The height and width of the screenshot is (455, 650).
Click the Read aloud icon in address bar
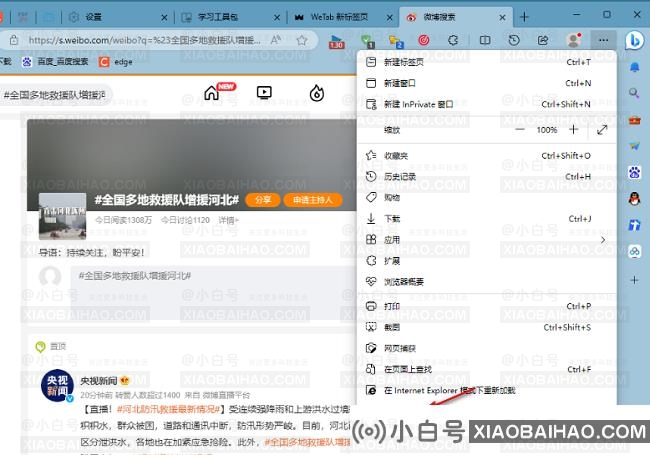(x=276, y=40)
